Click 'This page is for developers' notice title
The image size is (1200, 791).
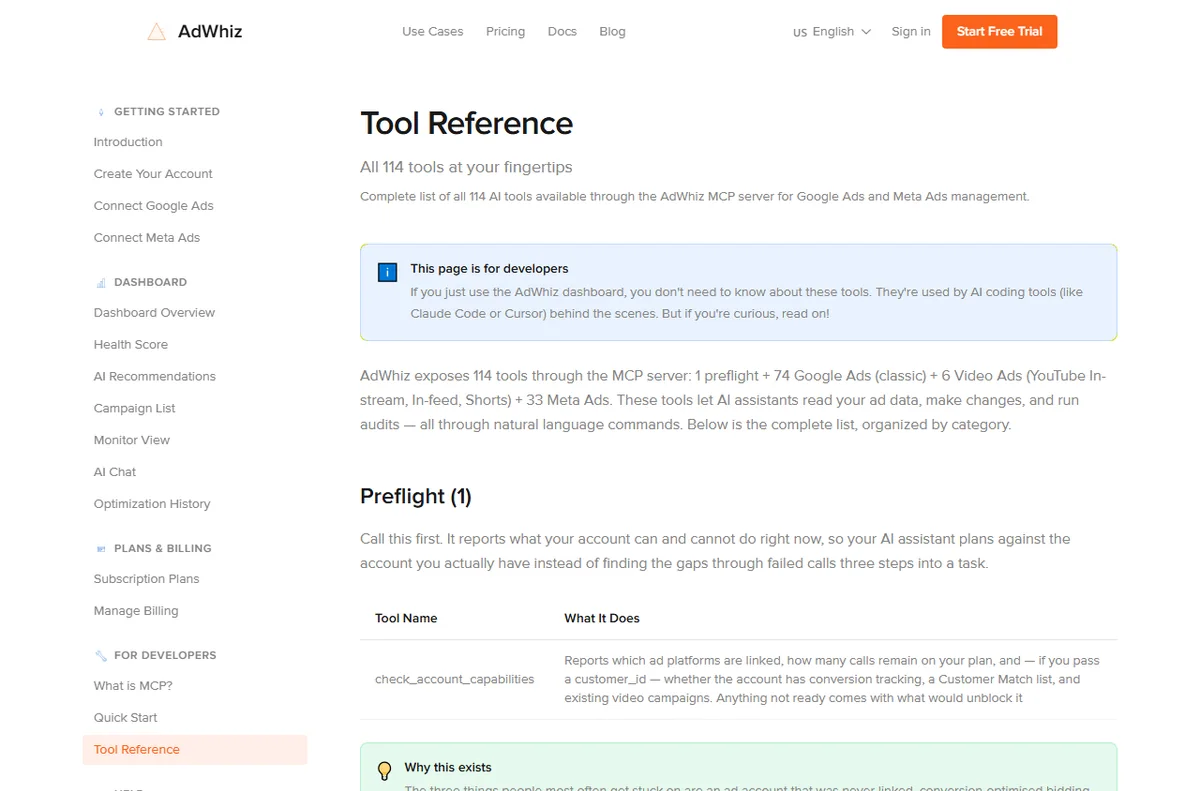pos(489,269)
